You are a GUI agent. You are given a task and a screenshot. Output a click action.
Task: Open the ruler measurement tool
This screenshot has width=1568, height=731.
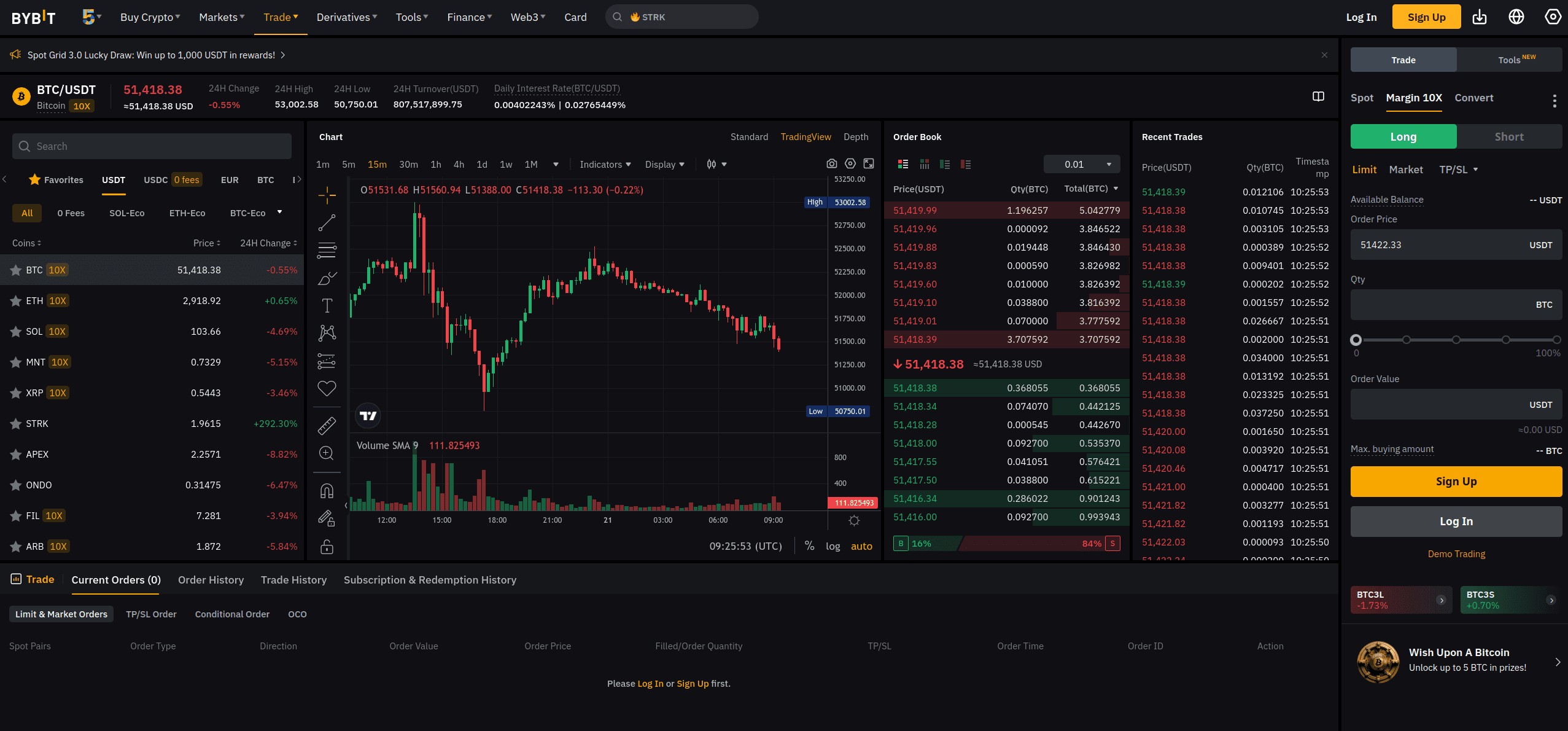326,424
